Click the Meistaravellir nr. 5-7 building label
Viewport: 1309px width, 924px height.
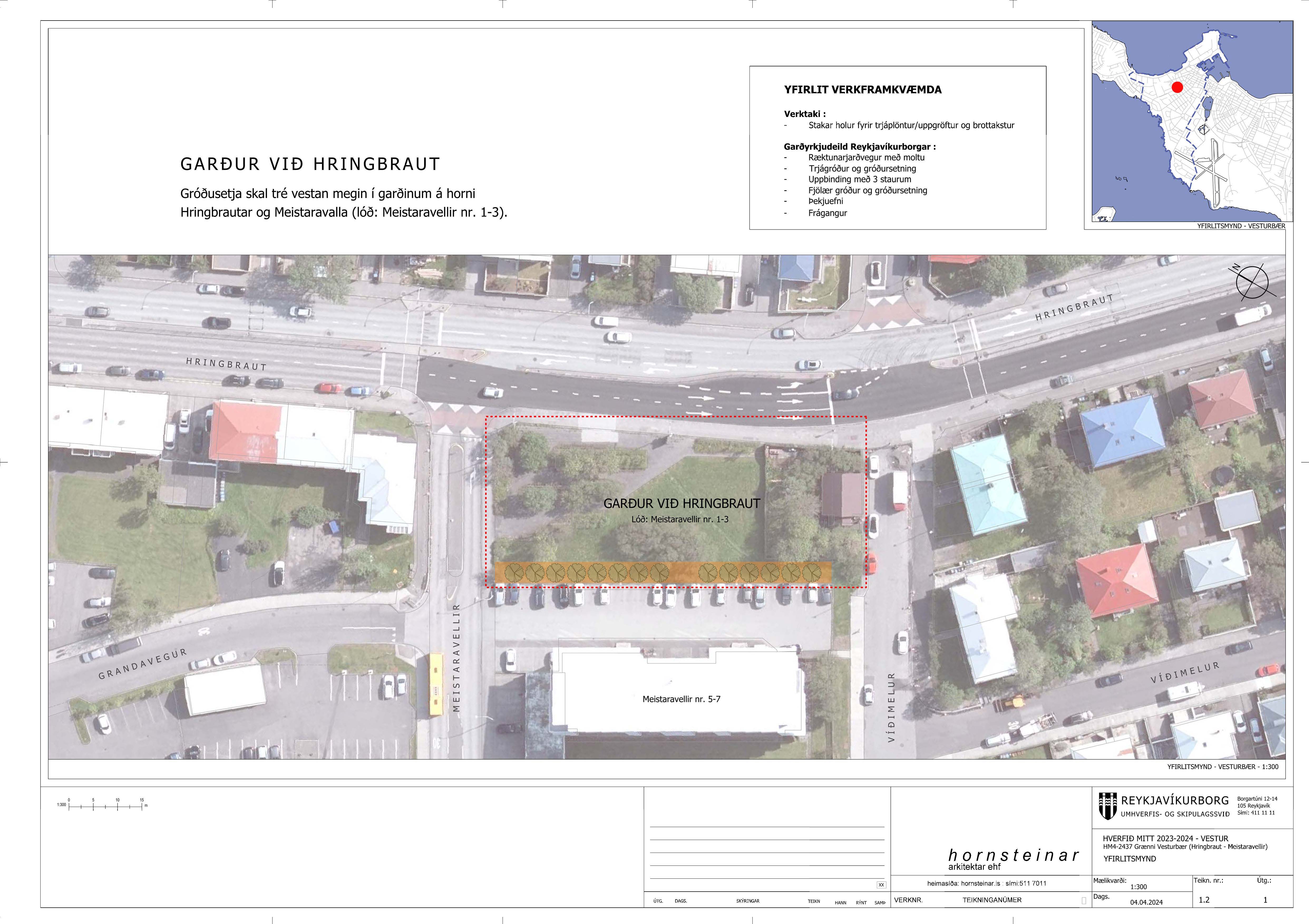click(681, 699)
